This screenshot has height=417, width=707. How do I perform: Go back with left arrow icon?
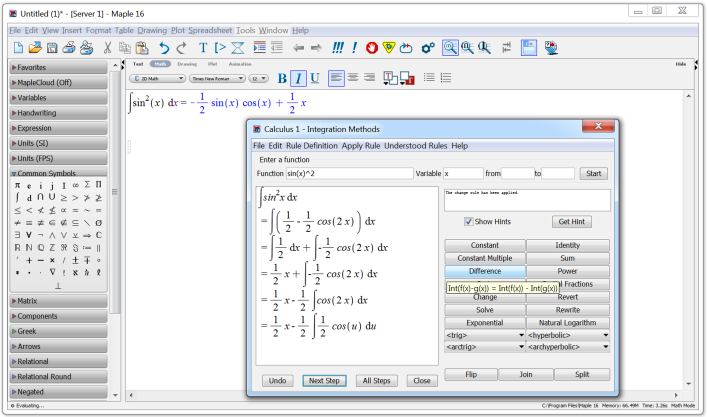coord(298,47)
